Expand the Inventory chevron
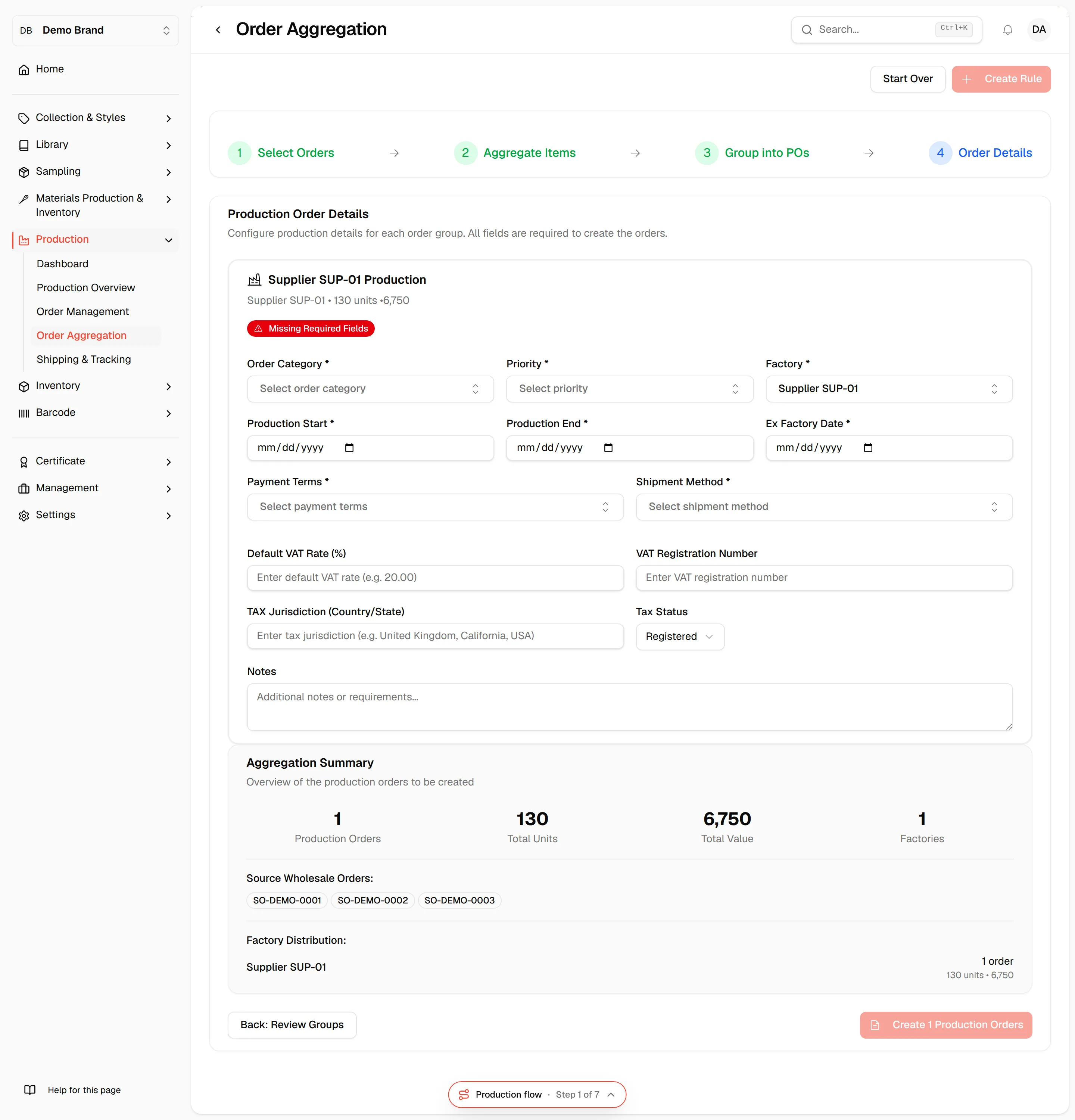The image size is (1075, 1120). pyautogui.click(x=168, y=386)
